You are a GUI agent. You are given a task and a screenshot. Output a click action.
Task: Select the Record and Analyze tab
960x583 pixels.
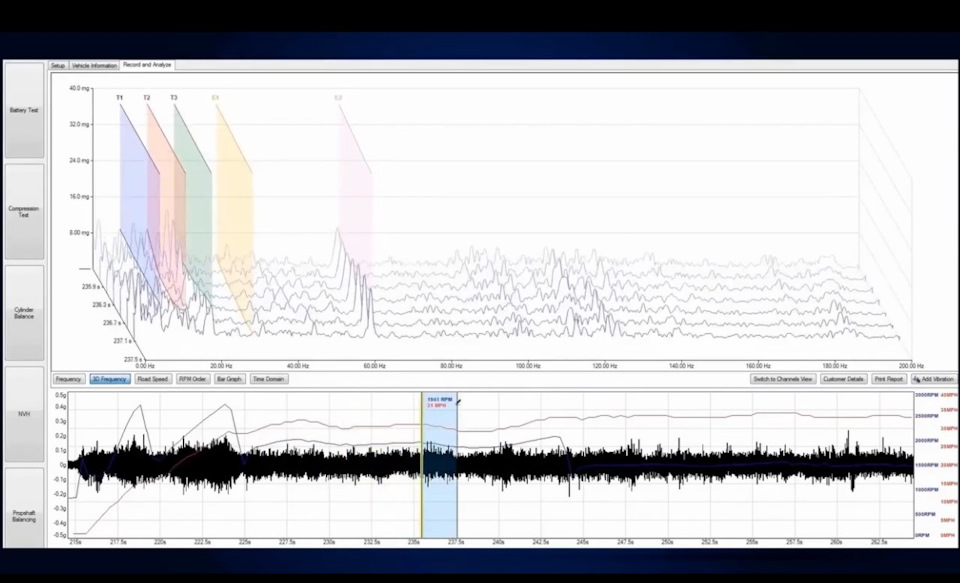coord(147,65)
